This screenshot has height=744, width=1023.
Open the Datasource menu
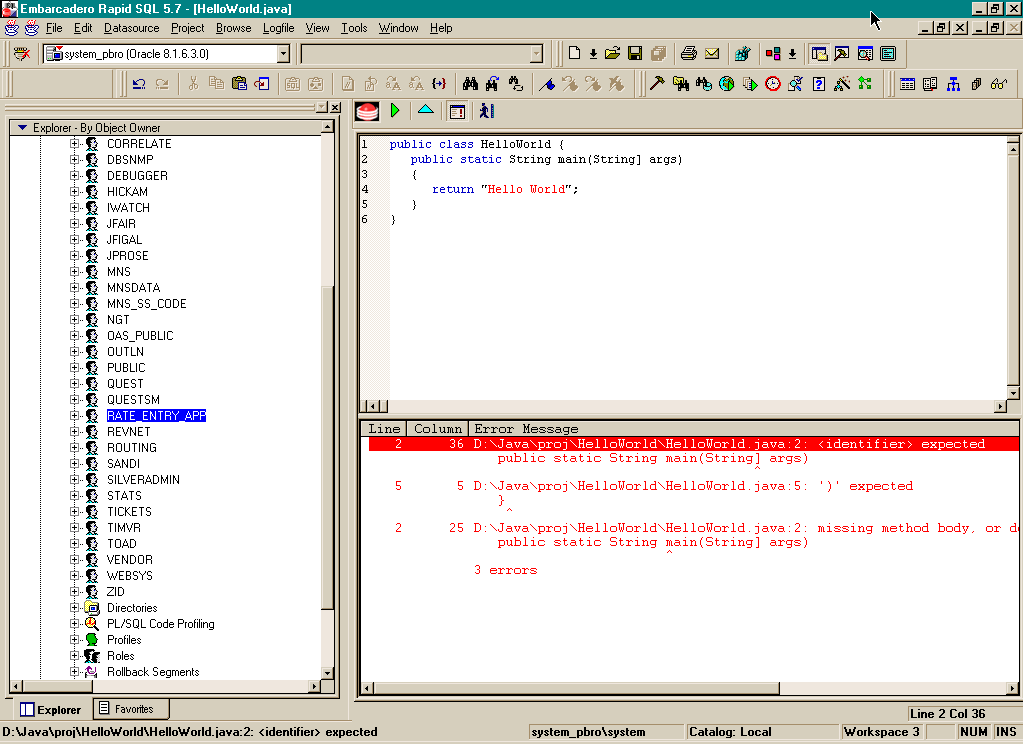131,28
